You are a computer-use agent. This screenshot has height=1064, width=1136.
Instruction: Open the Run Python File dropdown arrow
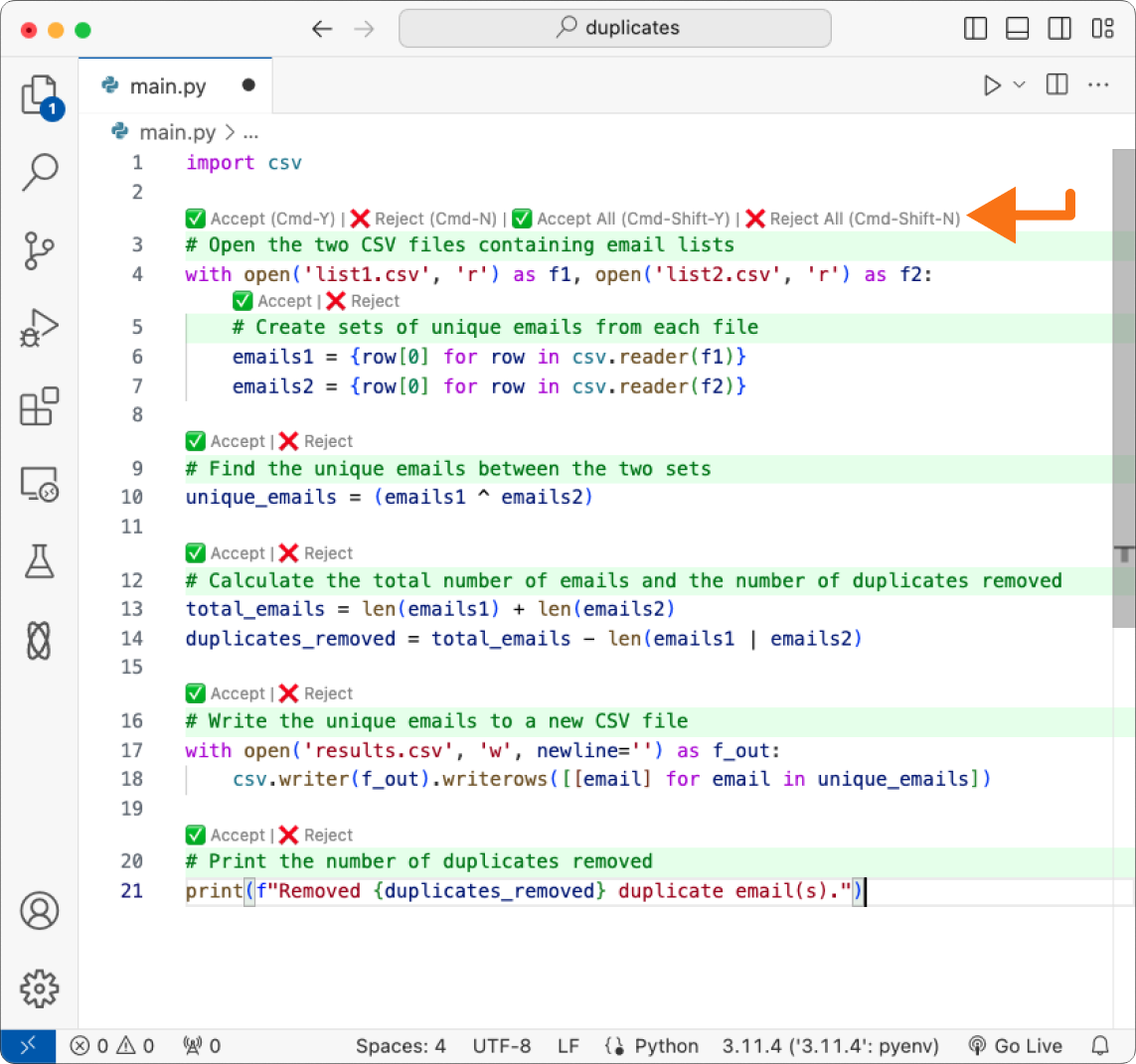pyautogui.click(x=1019, y=85)
